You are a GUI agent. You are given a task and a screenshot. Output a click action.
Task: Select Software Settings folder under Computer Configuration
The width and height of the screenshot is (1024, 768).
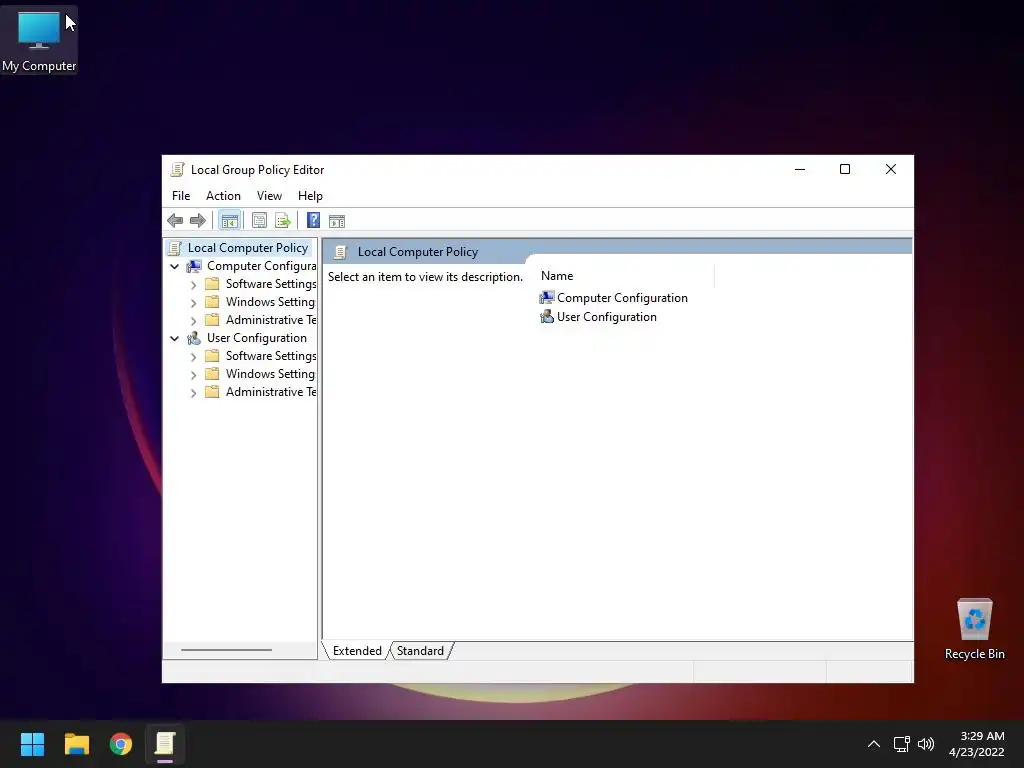271,284
